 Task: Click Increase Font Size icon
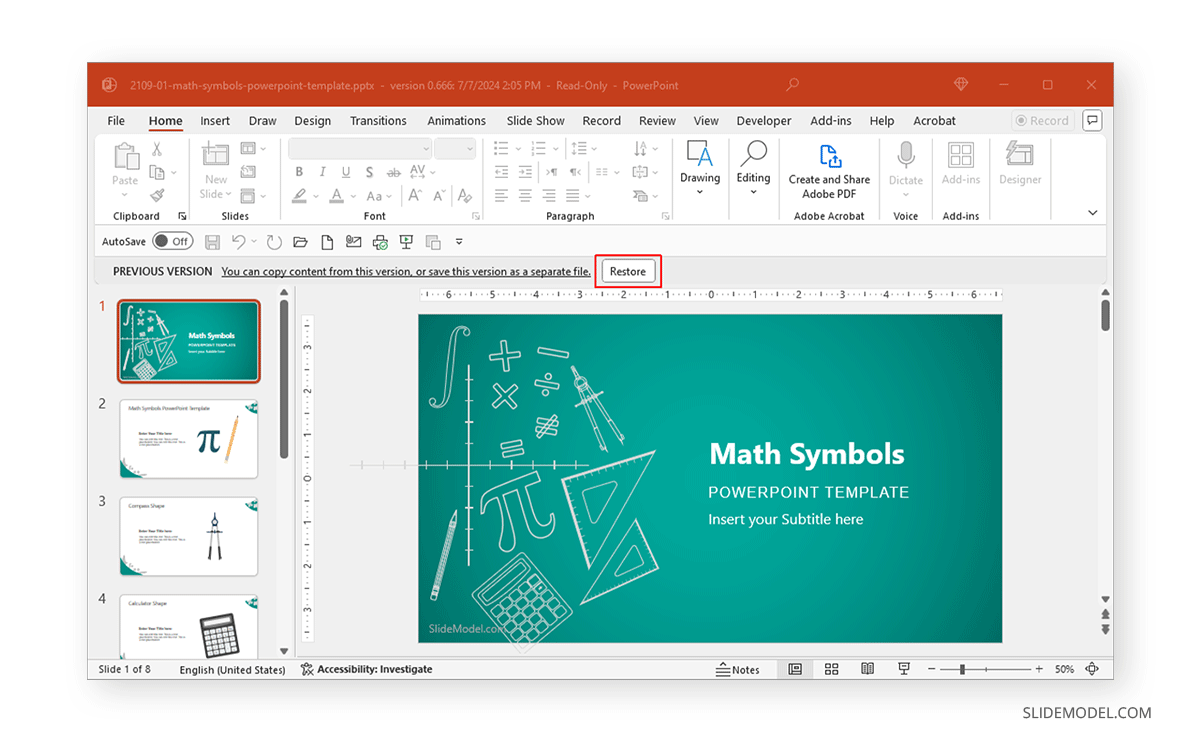416,196
